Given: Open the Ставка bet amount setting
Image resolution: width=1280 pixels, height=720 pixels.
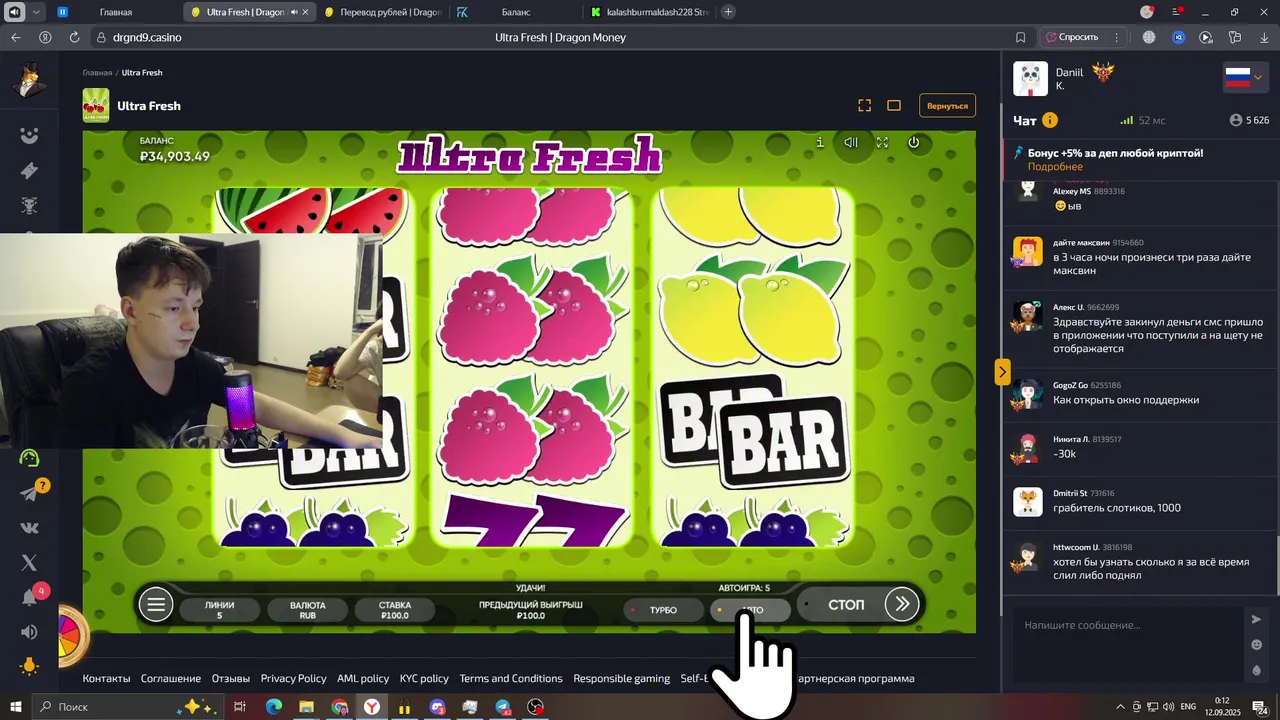Looking at the screenshot, I should click(395, 610).
